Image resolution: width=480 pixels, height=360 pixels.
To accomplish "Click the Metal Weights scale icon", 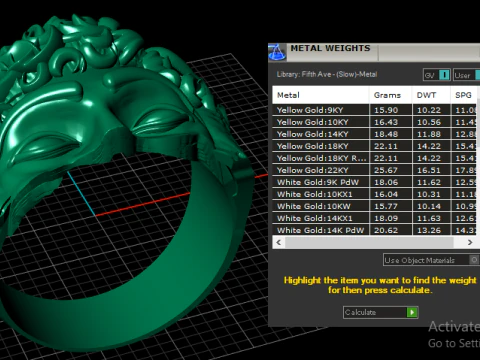I will pos(277,52).
